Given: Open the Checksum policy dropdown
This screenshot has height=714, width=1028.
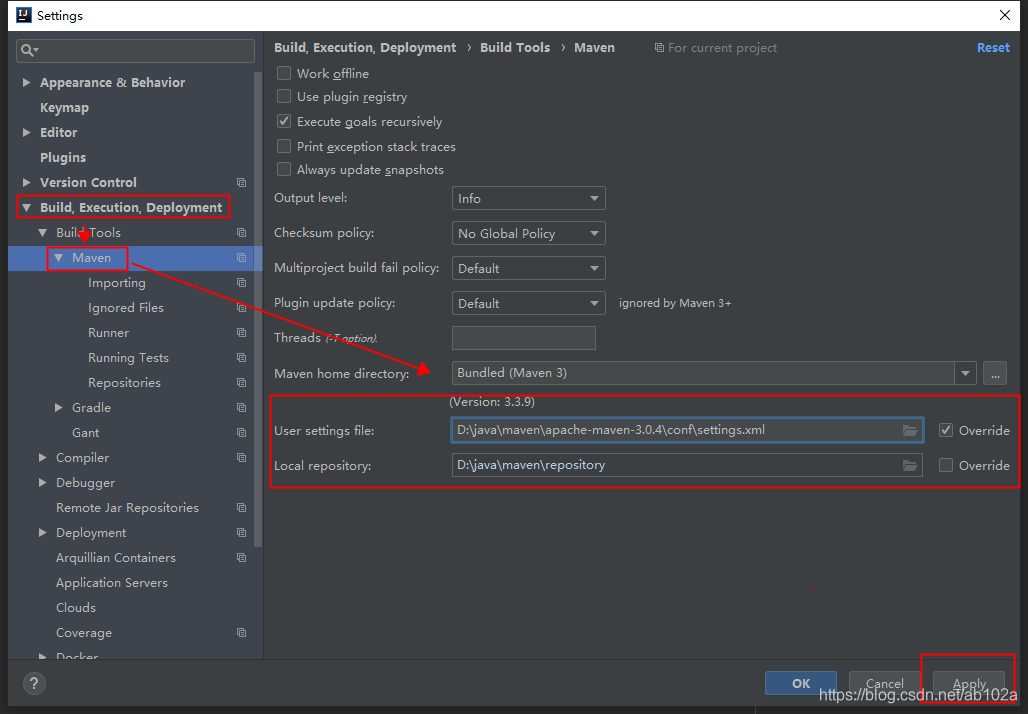Looking at the screenshot, I should (x=528, y=233).
